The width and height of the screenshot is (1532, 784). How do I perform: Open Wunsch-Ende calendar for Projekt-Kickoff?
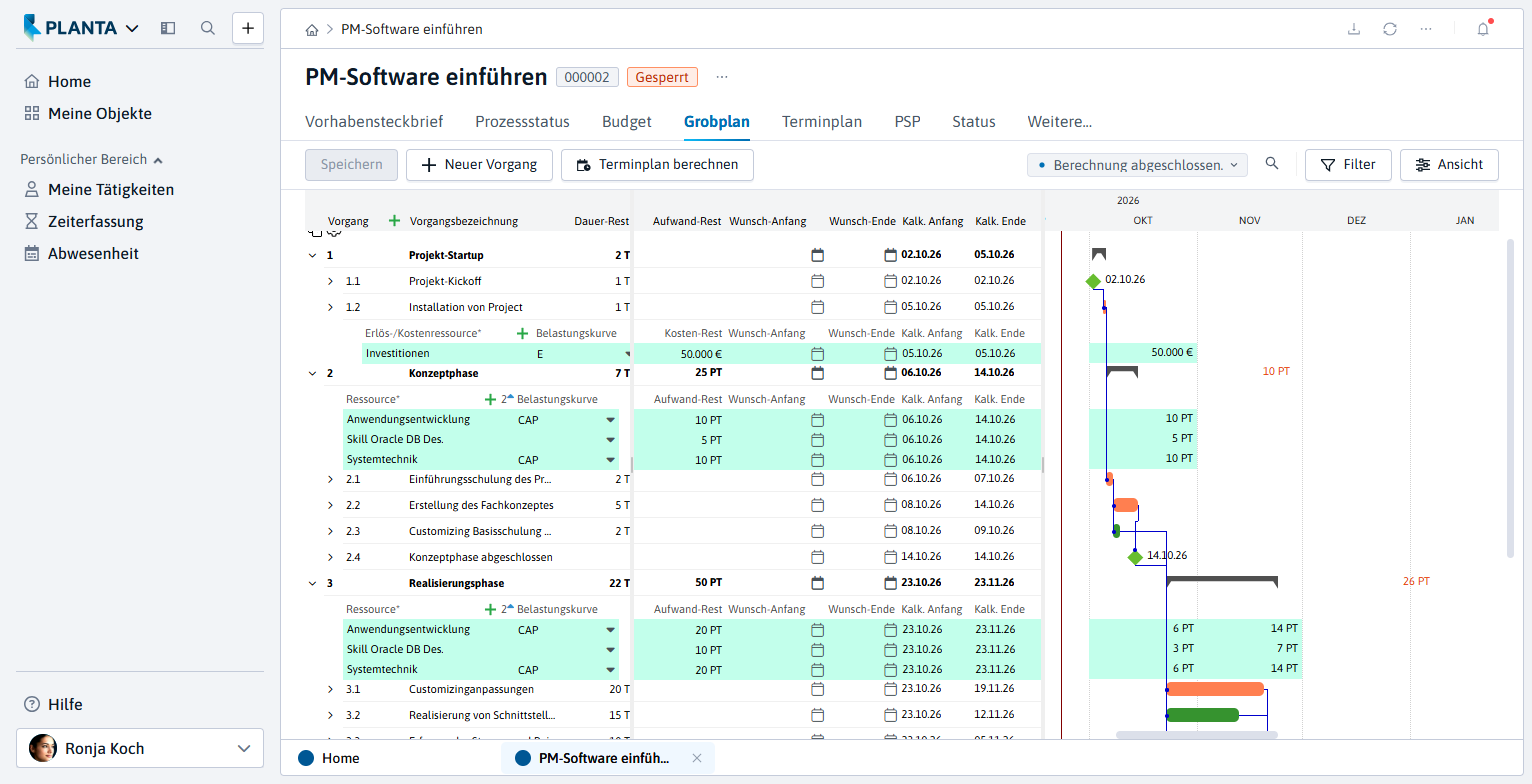[x=891, y=281]
